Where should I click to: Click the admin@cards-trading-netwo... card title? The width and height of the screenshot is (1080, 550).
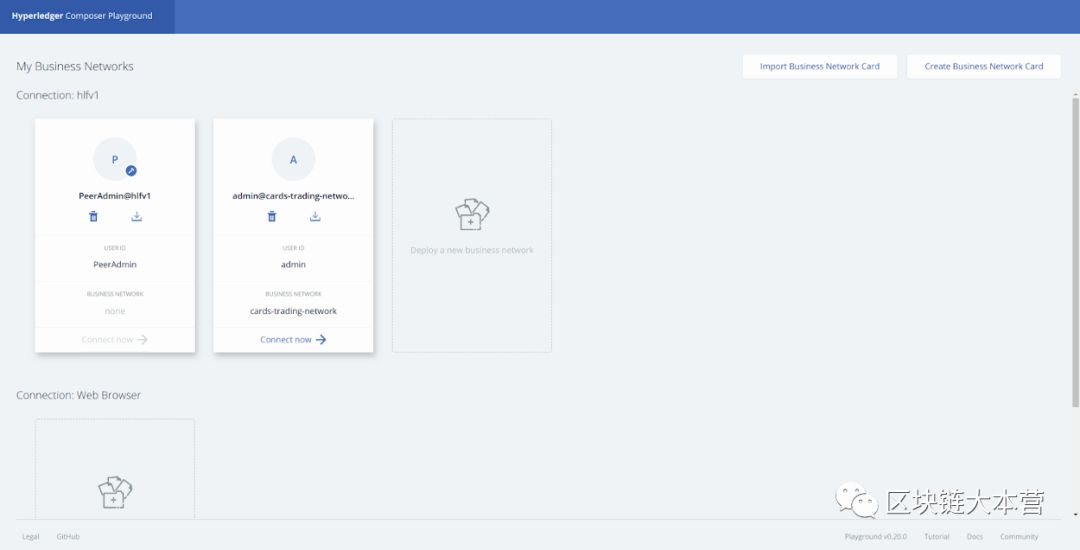[293, 195]
